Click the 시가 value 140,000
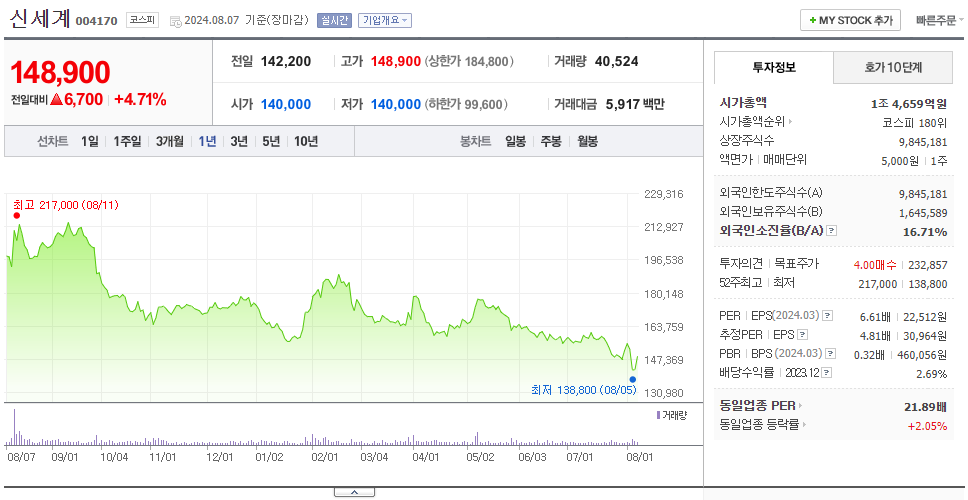Screen dimensions: 968x500 [286, 104]
